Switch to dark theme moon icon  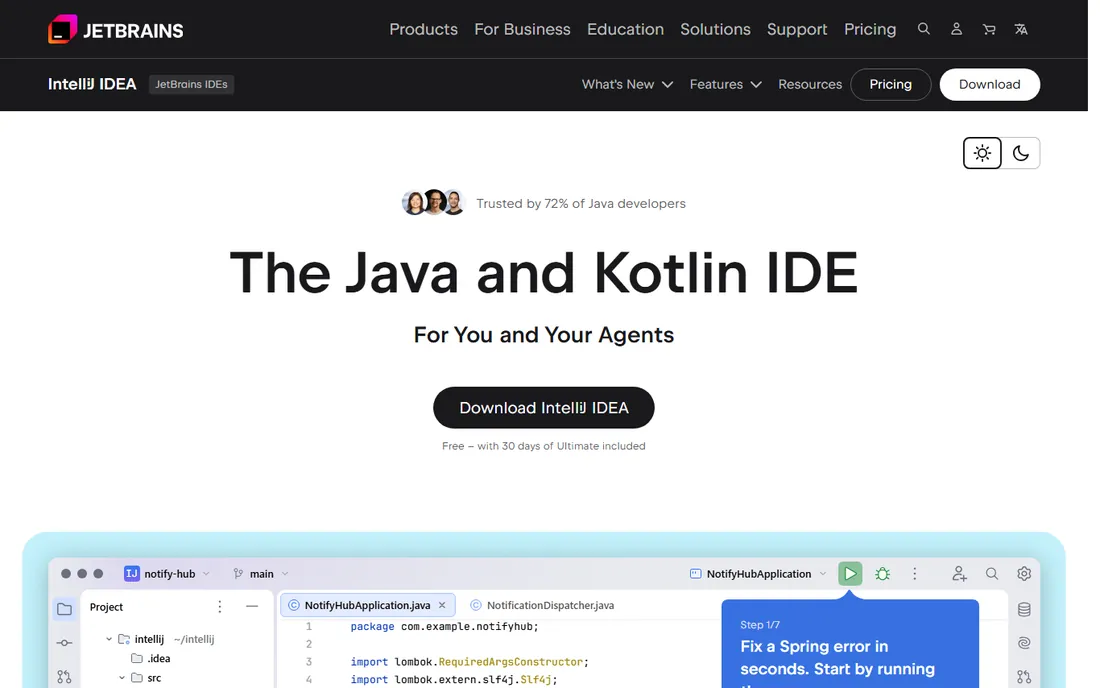(x=1021, y=153)
